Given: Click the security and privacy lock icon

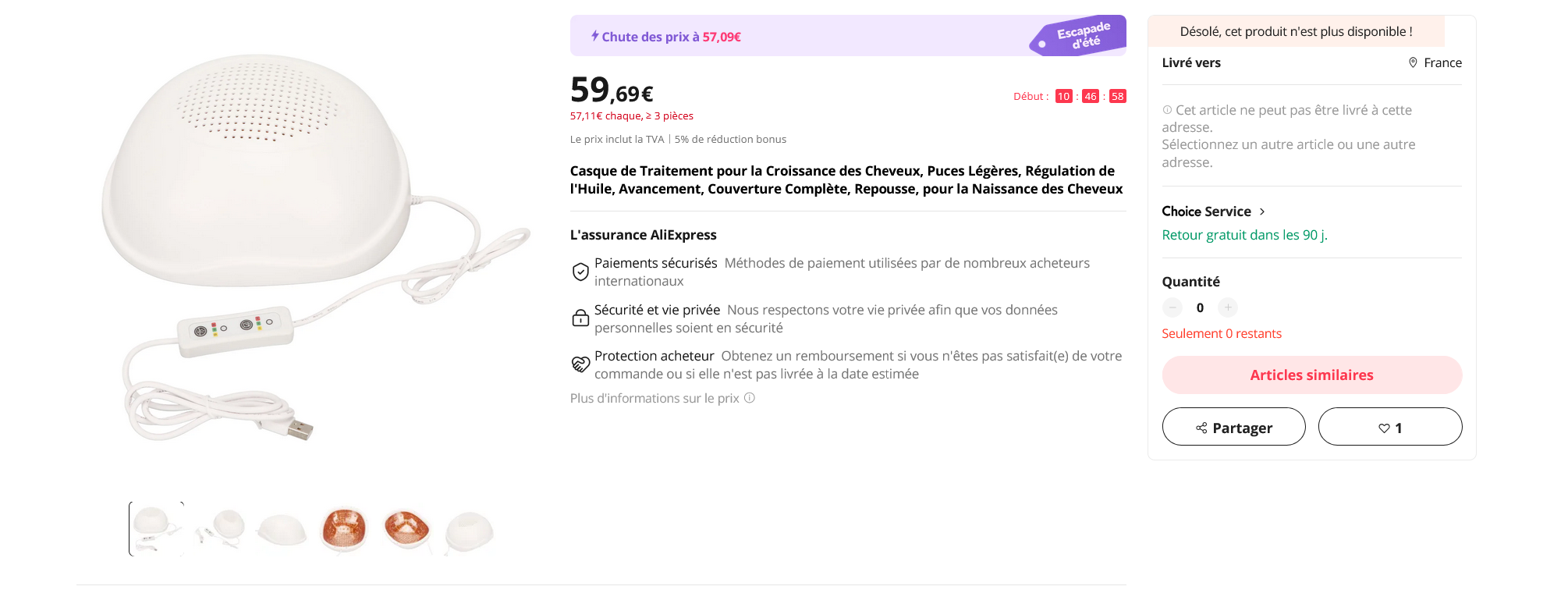Looking at the screenshot, I should pyautogui.click(x=580, y=318).
